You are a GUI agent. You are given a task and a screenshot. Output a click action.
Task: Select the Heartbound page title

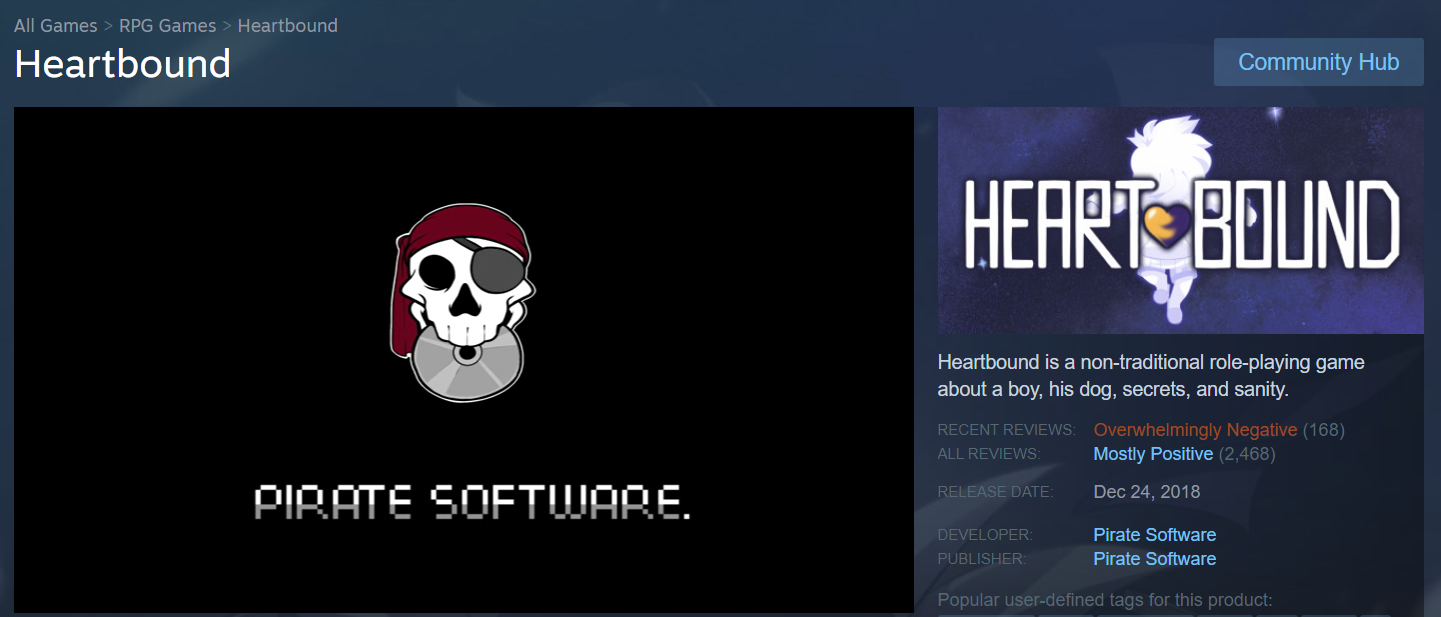pos(123,64)
